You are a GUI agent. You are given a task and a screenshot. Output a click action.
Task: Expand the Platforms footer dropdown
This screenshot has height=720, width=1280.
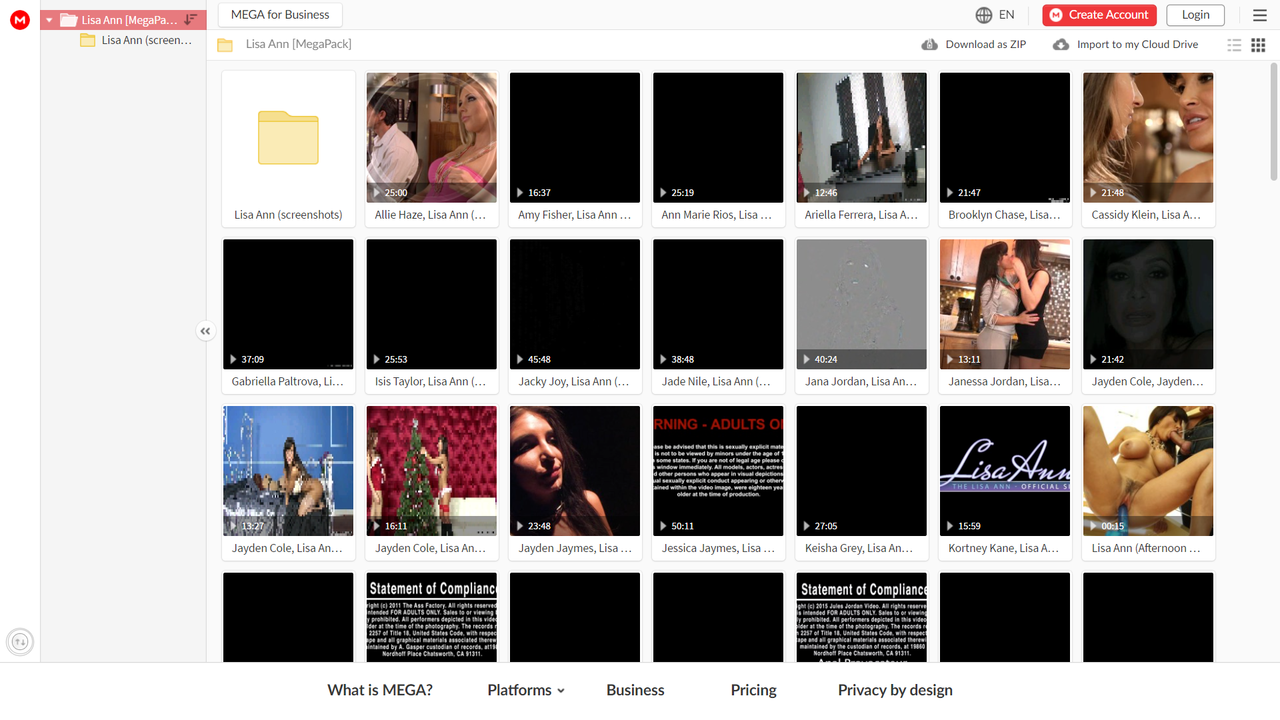(x=526, y=690)
